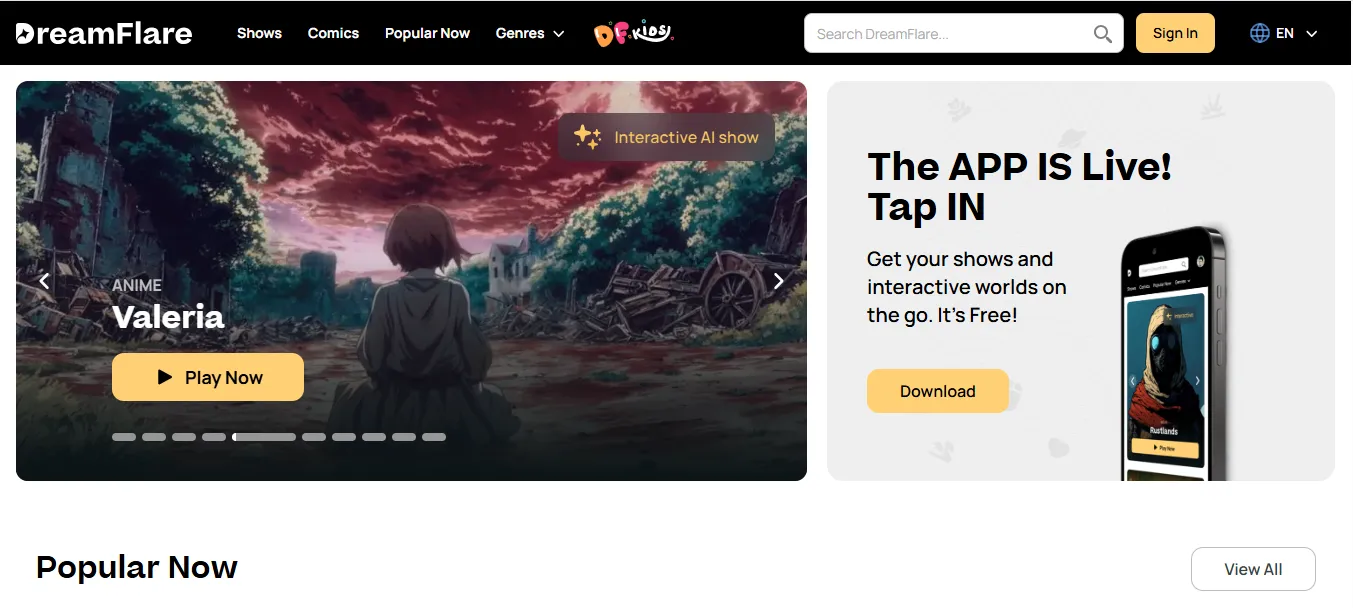Open the DF Kids section icon
1353x608 pixels.
coord(634,33)
